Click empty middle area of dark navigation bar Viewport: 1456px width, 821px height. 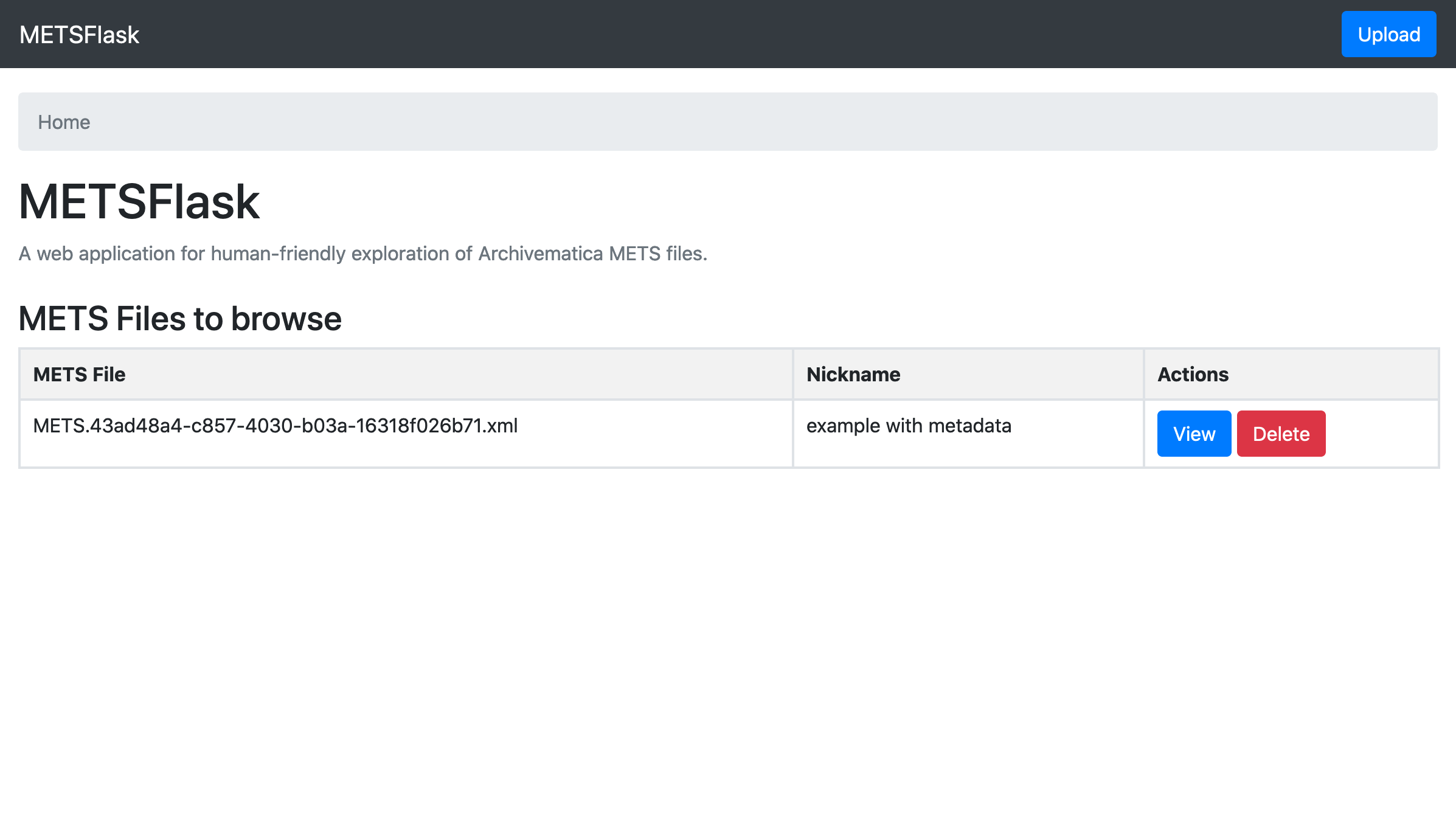730,35
